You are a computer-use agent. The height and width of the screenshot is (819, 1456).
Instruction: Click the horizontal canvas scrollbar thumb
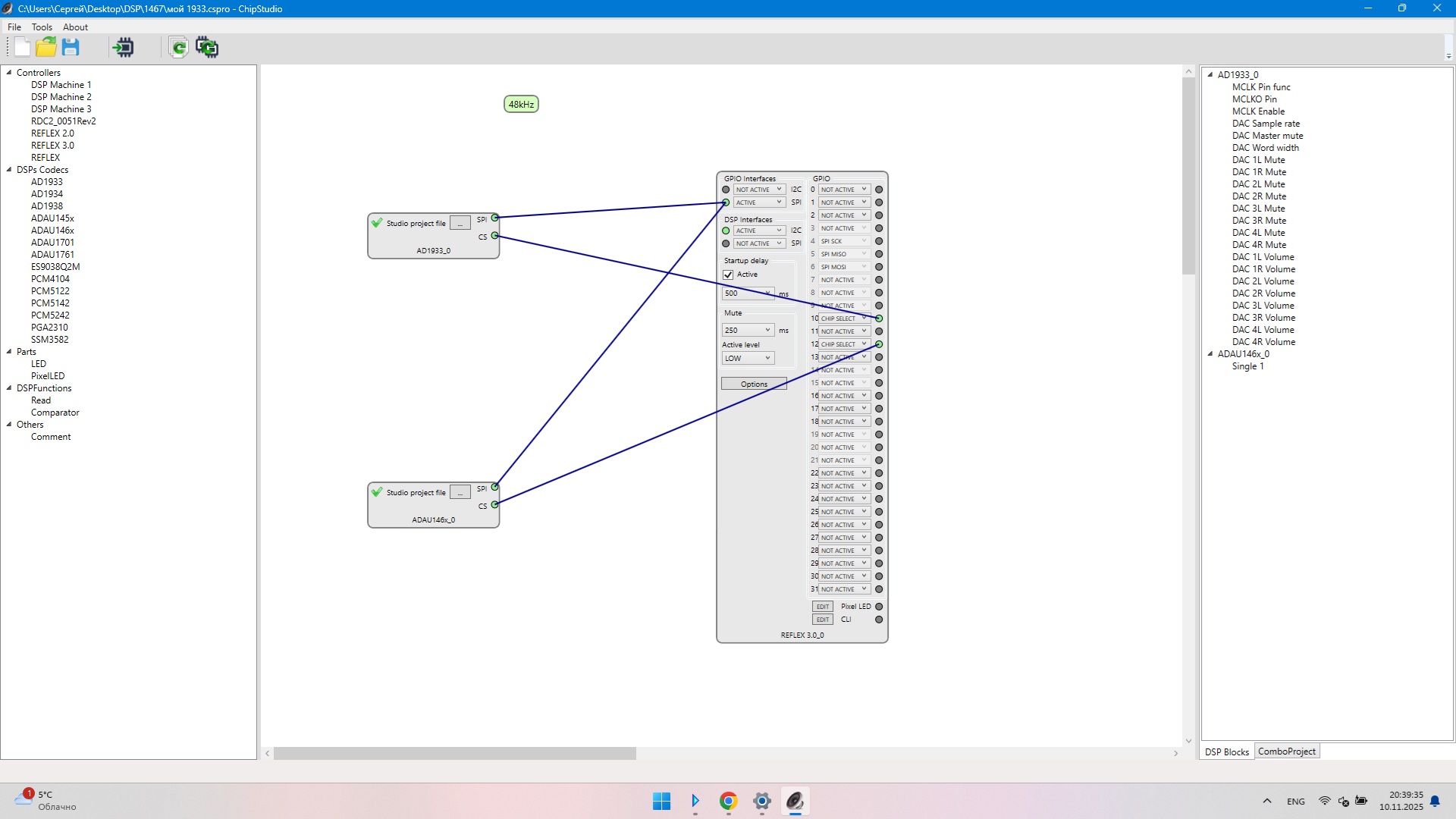pos(455,753)
